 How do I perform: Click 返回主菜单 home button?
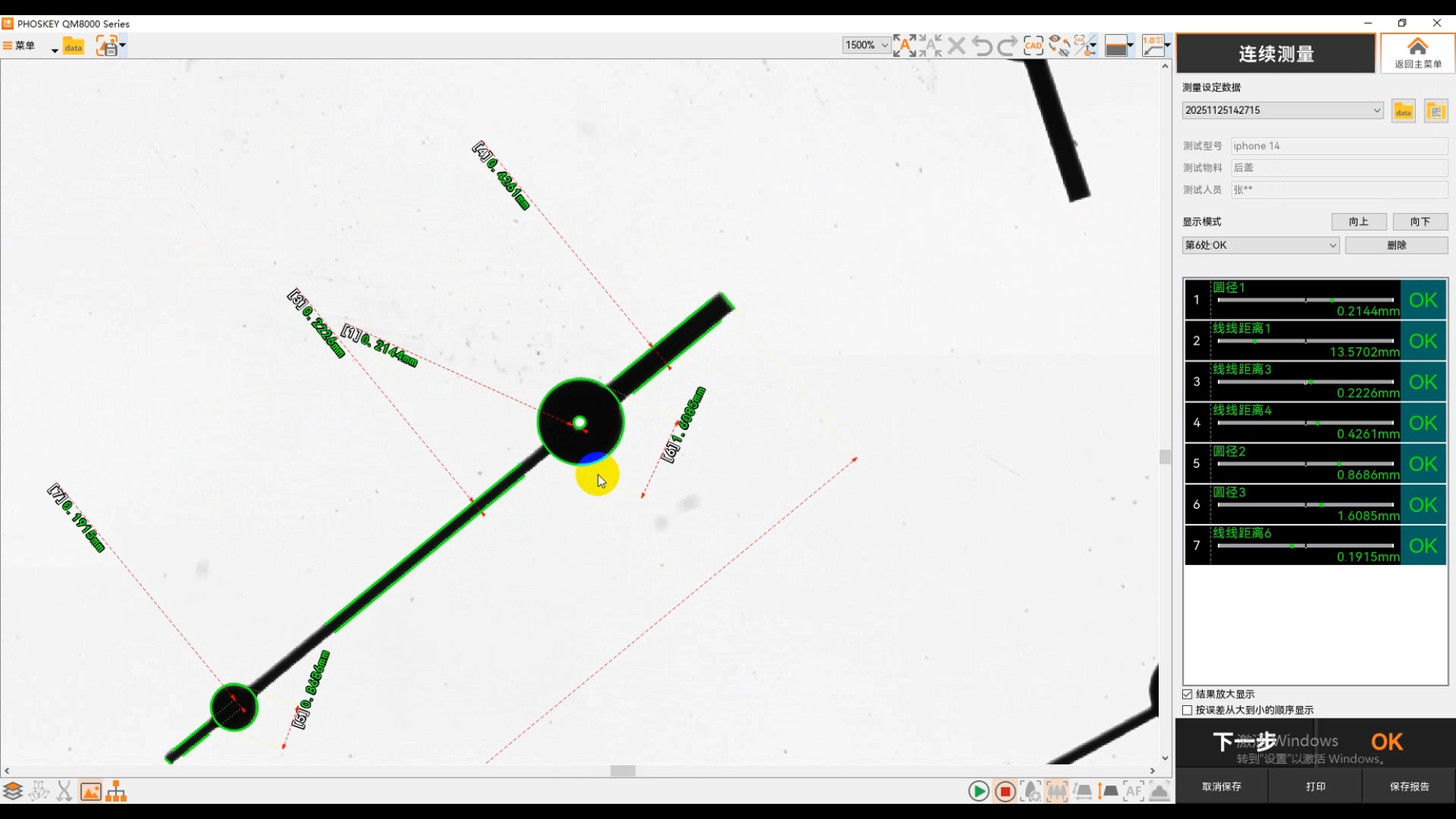click(1417, 53)
